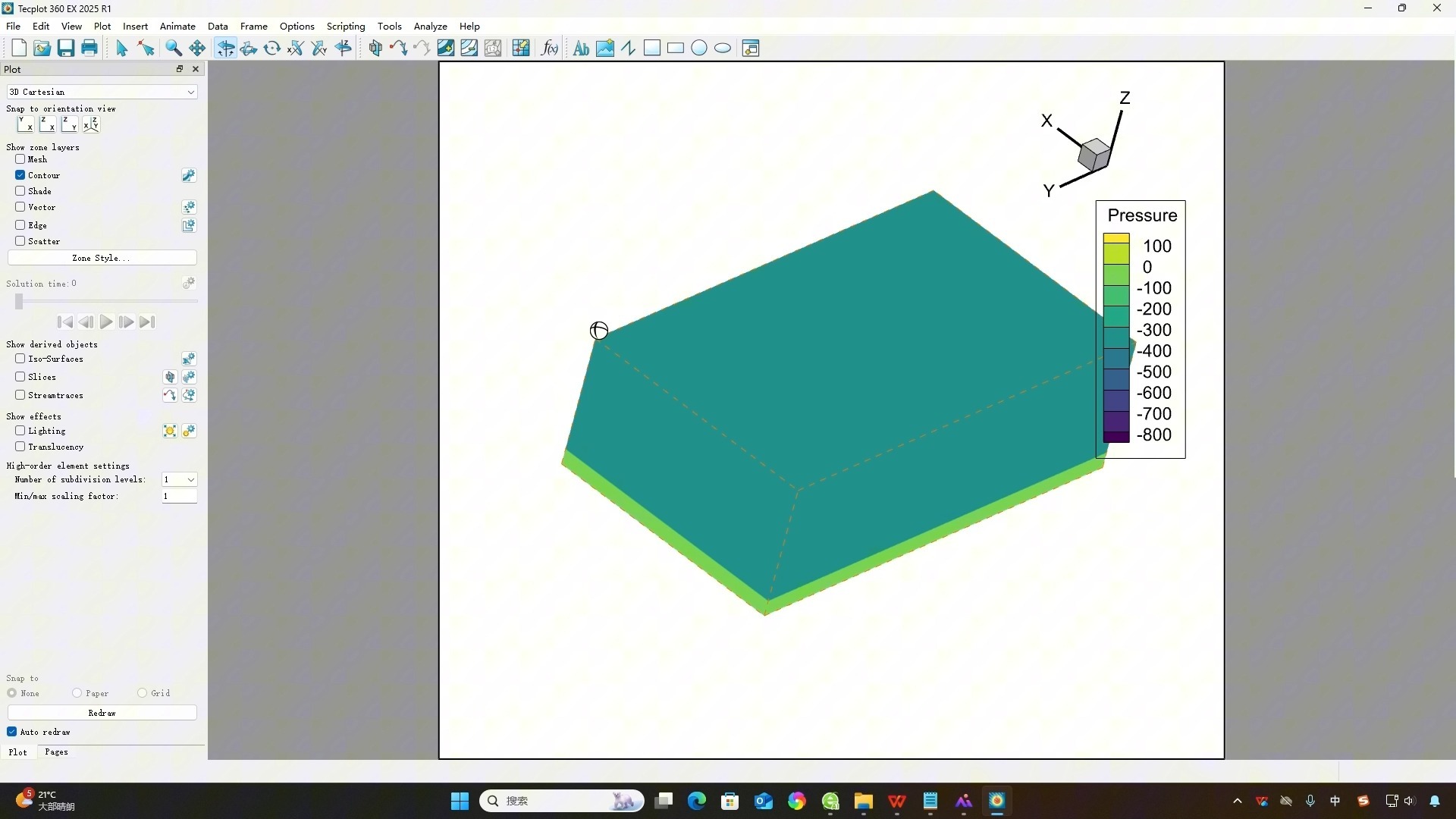The width and height of the screenshot is (1456, 819).
Task: Click the Print icon in toolbar
Action: click(x=89, y=49)
